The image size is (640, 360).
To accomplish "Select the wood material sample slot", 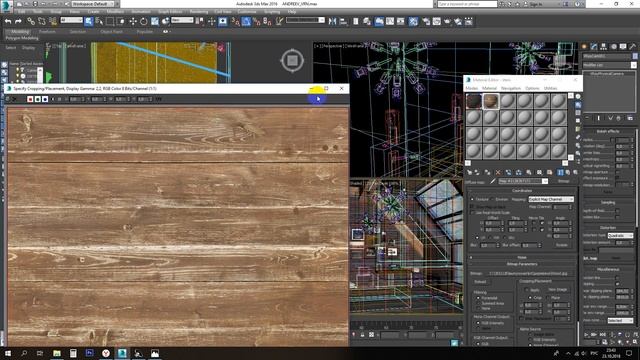I will [x=491, y=101].
